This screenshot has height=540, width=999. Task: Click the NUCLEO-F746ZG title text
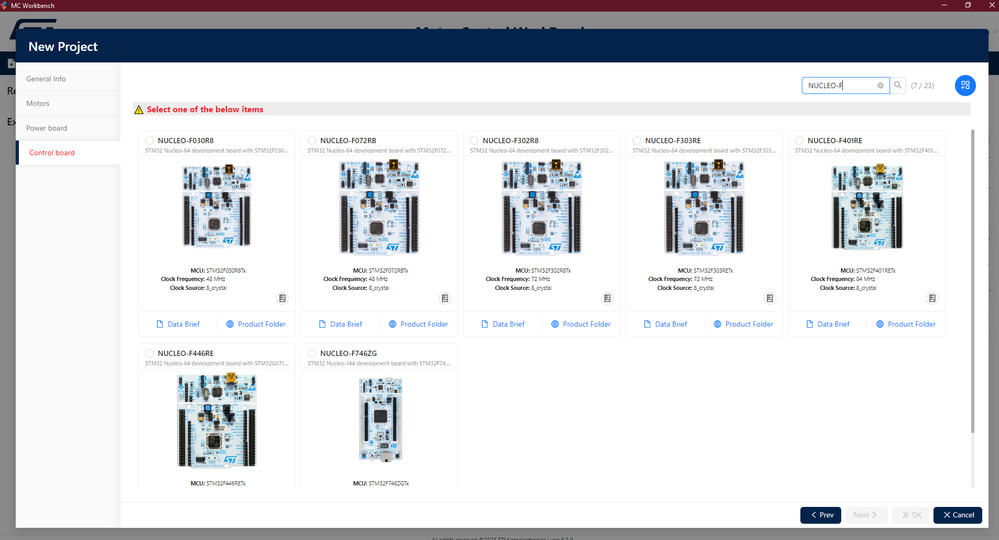[x=349, y=353]
